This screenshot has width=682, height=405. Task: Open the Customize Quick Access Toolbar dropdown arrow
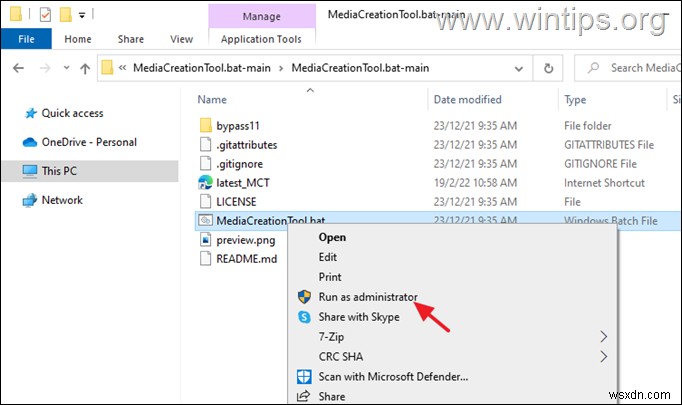pyautogui.click(x=82, y=15)
